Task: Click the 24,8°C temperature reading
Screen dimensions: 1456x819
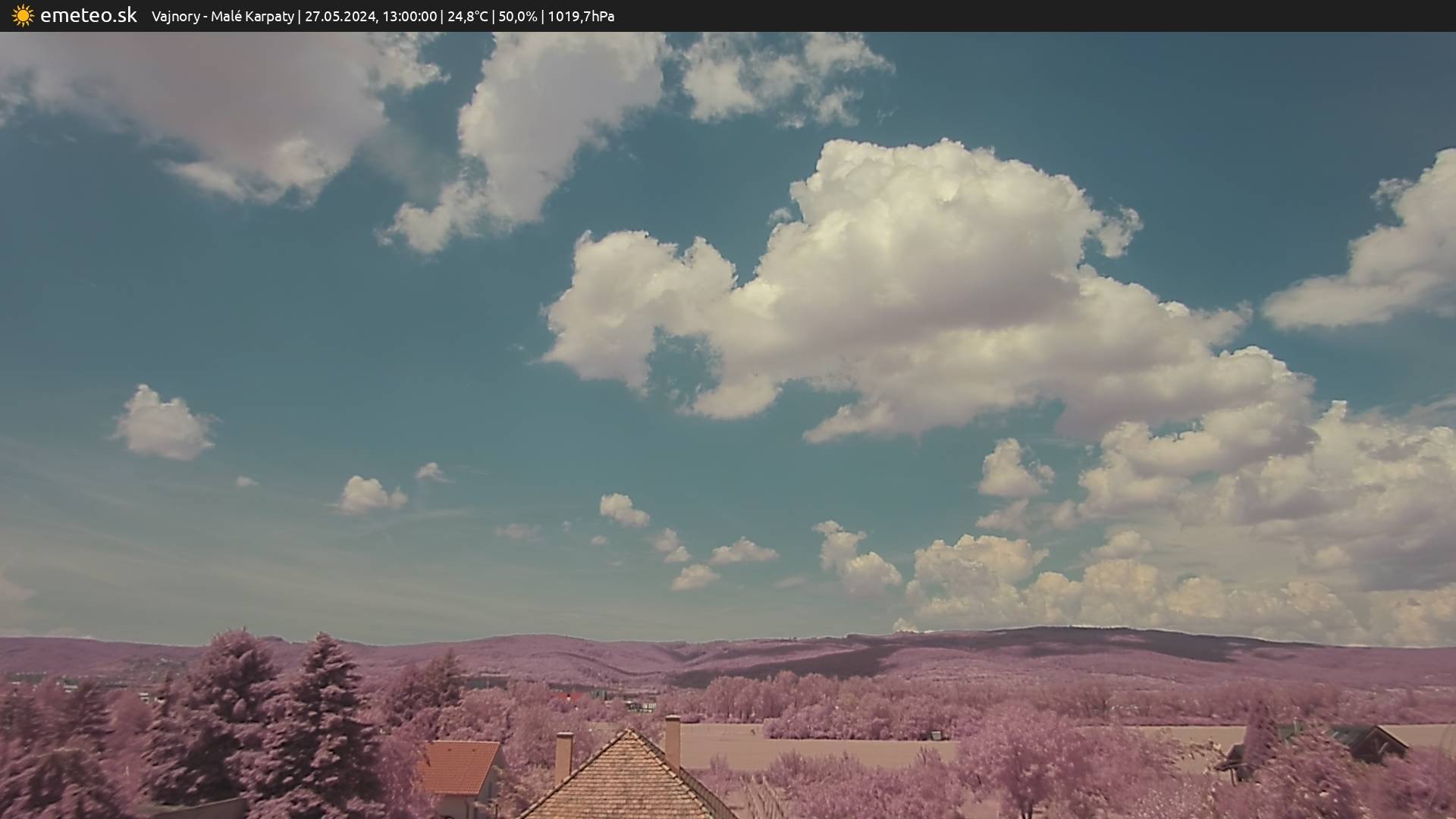Action: (x=467, y=16)
